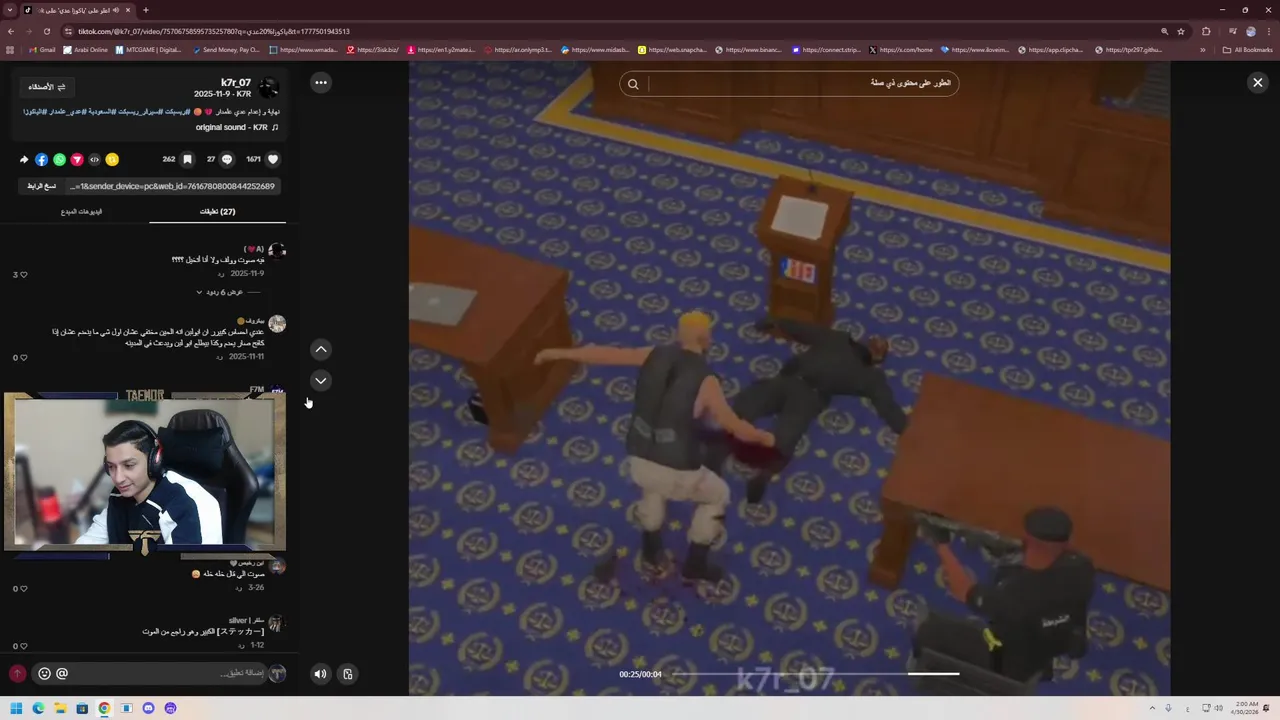This screenshot has height=720, width=1280.
Task: Click the red paper-plane send icon
Action: point(77,159)
